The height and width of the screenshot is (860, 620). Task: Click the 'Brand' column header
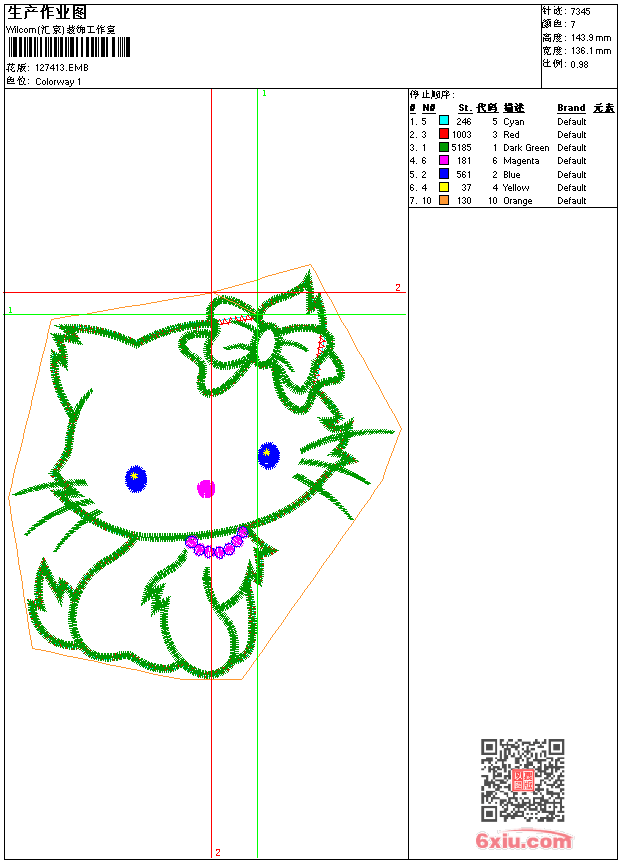(571, 108)
